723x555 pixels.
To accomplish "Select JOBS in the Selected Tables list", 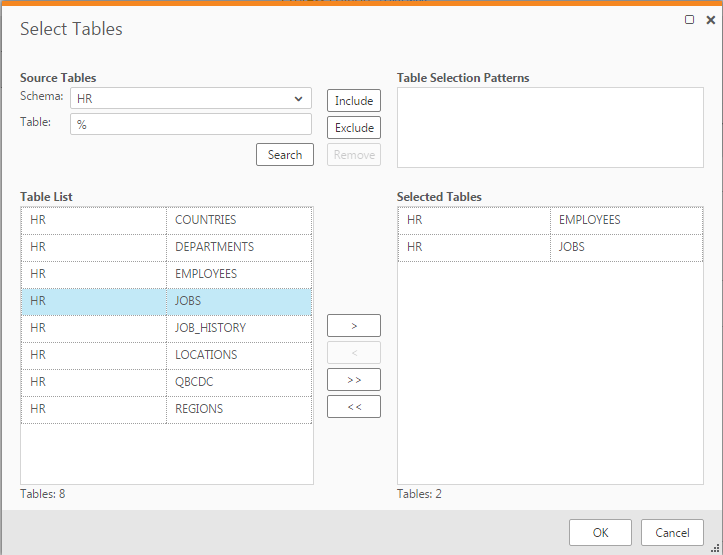I will [x=572, y=247].
